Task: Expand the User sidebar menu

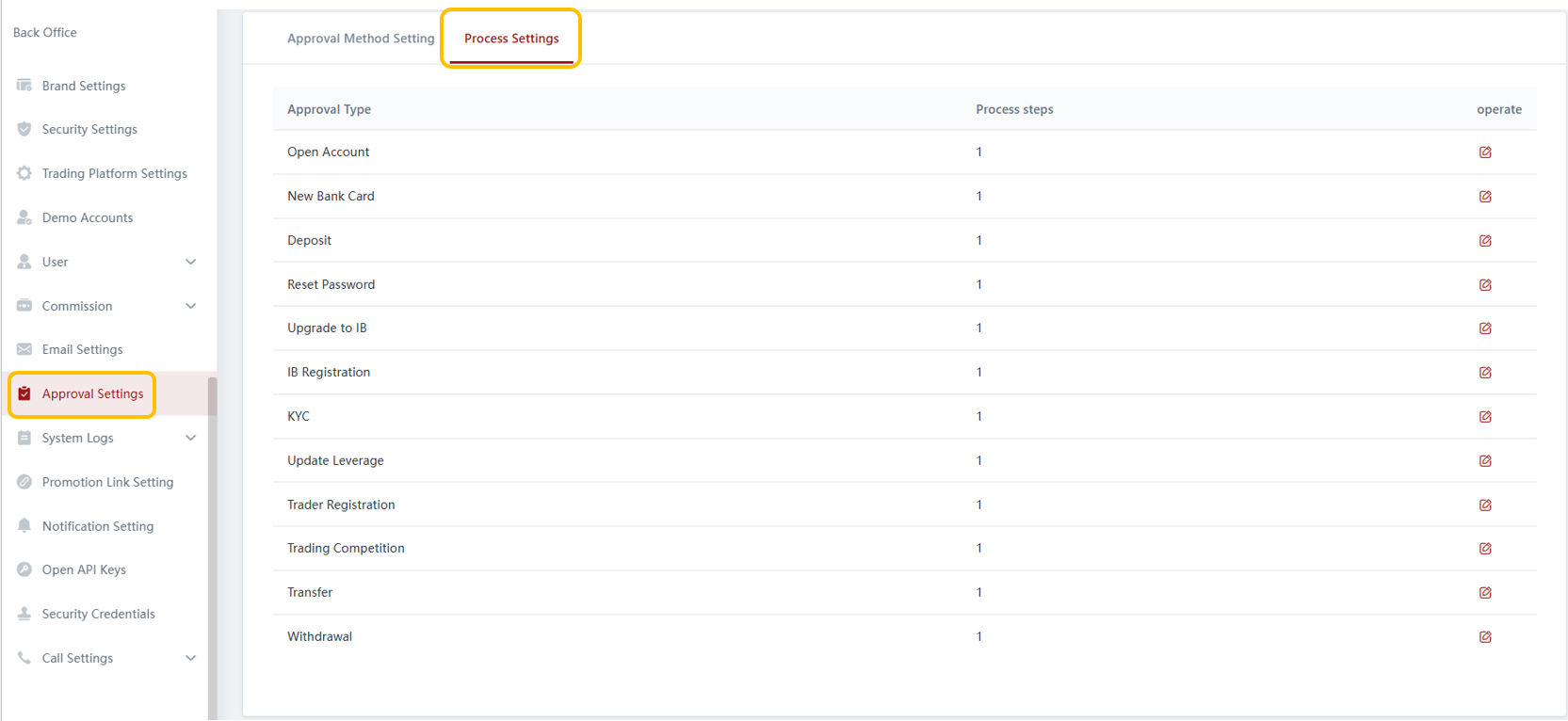Action: click(x=191, y=262)
